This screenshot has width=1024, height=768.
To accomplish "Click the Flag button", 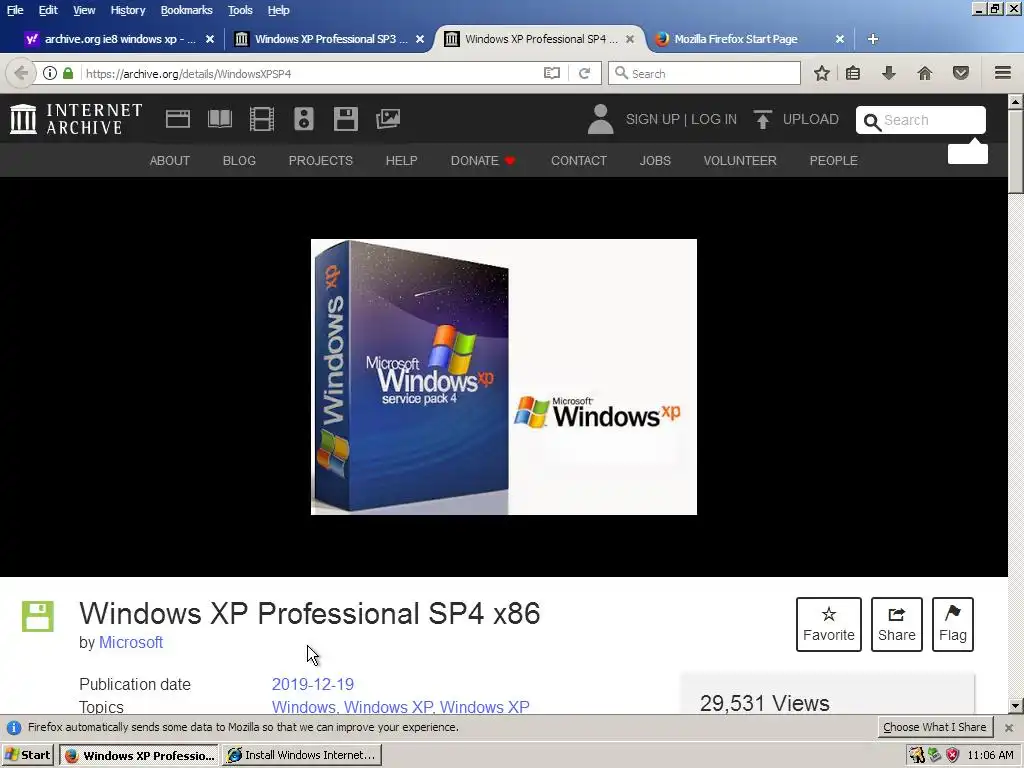I will (x=953, y=624).
